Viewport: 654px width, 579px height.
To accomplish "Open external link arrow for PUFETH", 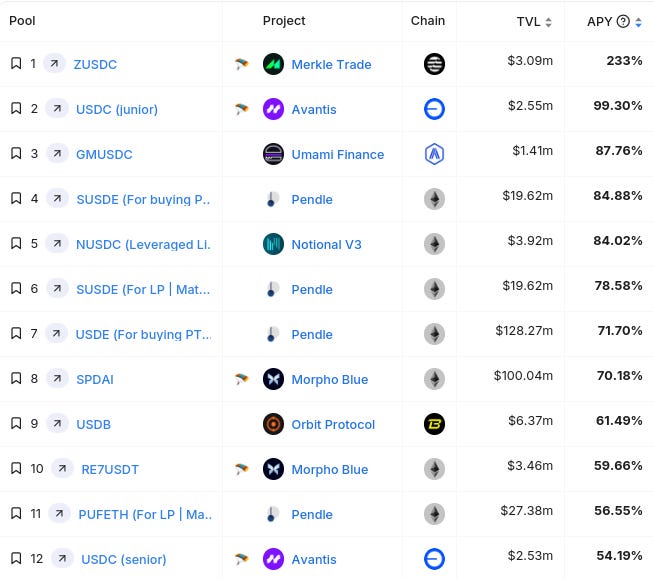I will [59, 514].
